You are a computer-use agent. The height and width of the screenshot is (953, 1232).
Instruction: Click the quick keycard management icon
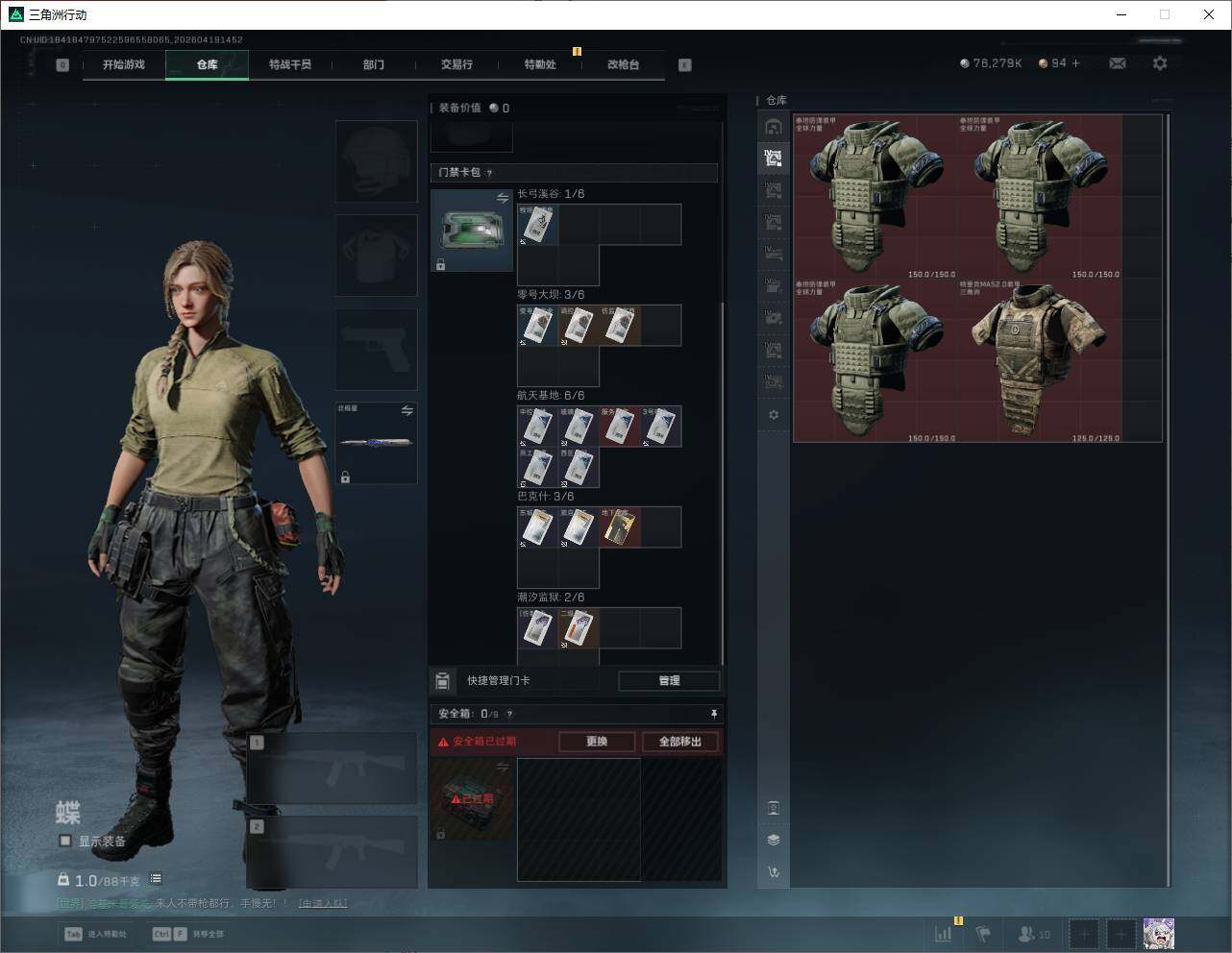coord(443,681)
